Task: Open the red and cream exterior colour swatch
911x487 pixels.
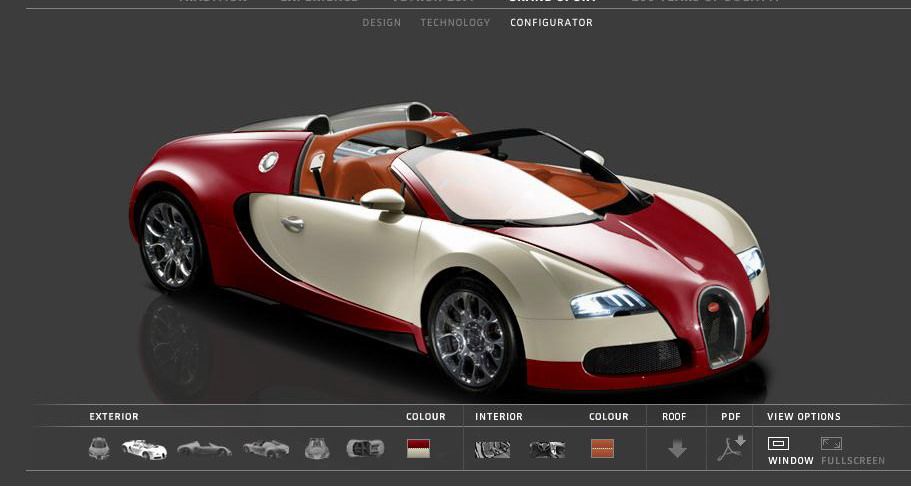Action: click(418, 449)
